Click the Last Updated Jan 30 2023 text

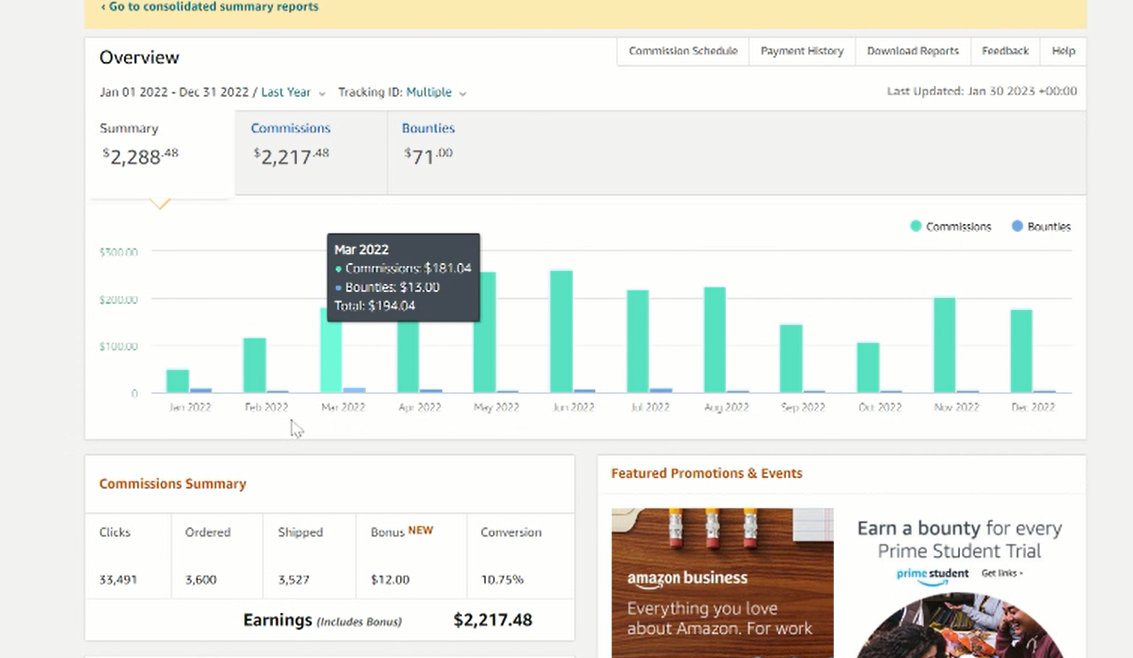pos(982,91)
